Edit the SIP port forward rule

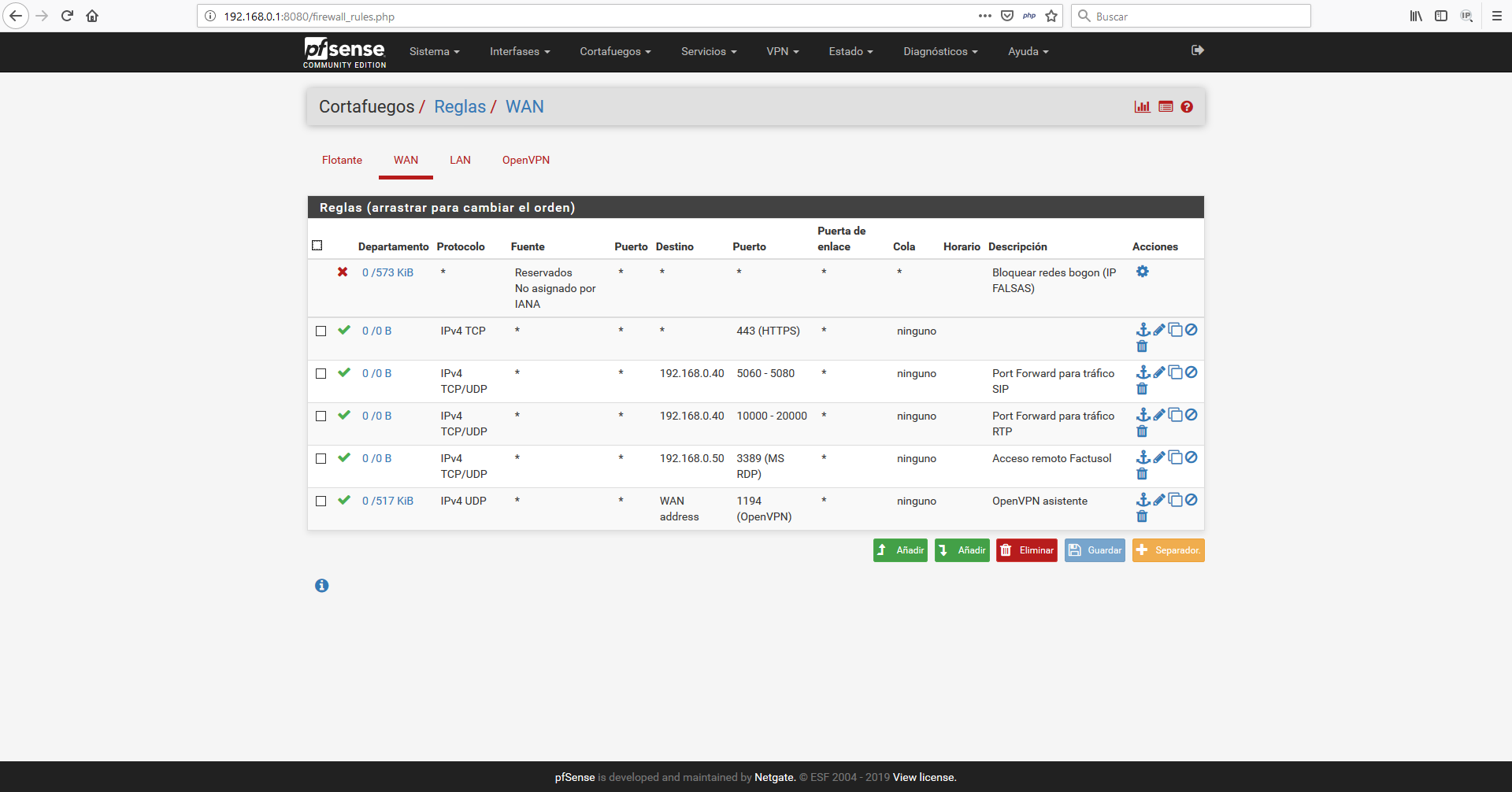click(x=1159, y=372)
